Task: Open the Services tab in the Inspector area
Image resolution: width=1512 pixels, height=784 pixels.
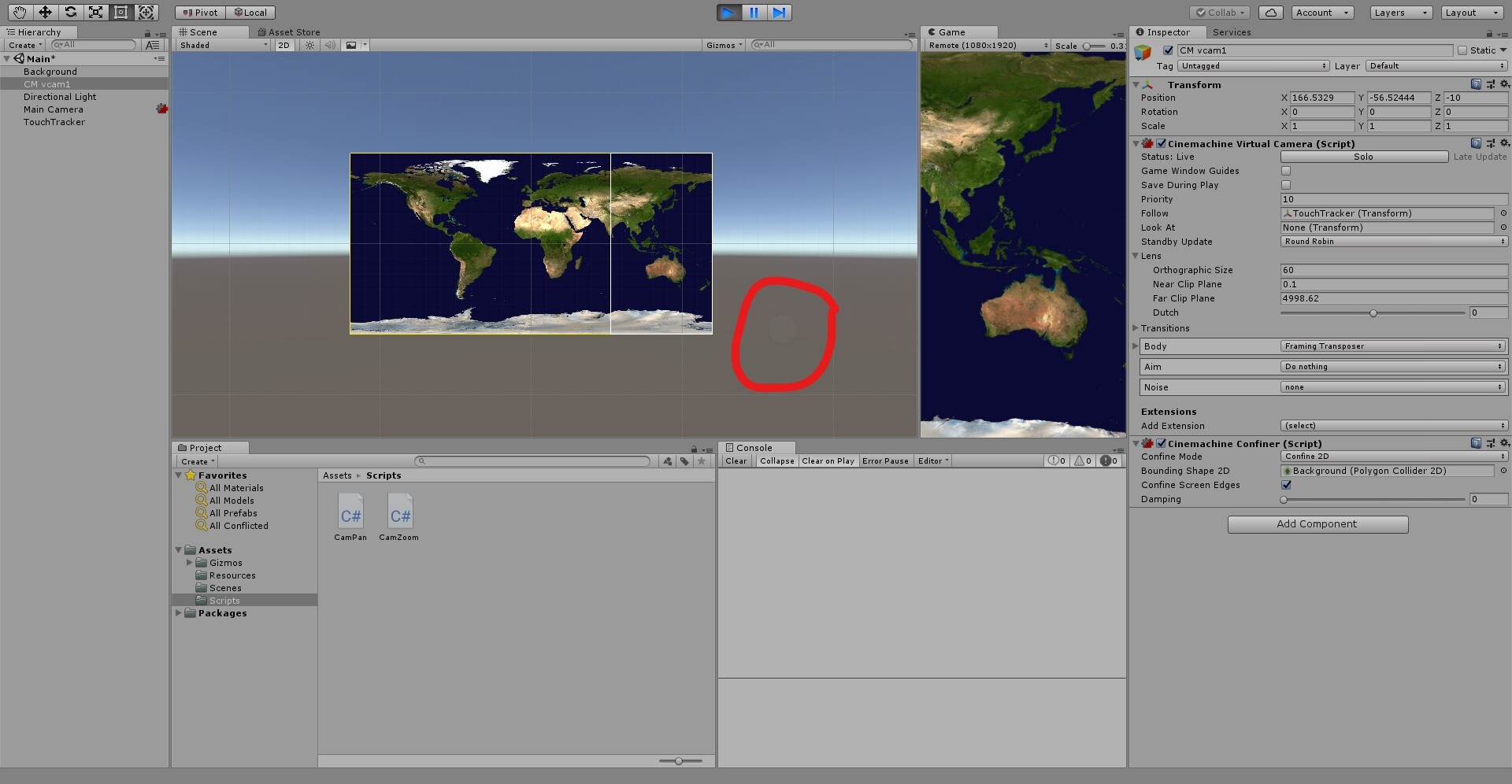Action: click(1231, 32)
